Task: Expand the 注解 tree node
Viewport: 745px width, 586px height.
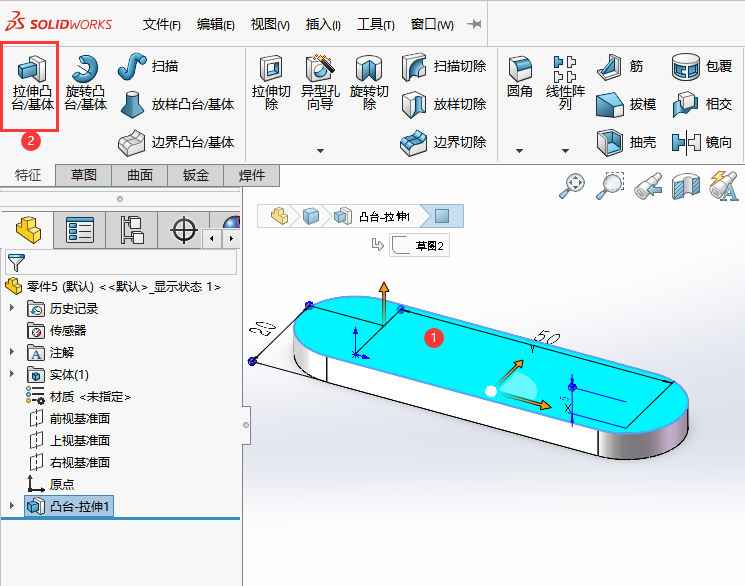Action: coord(12,352)
